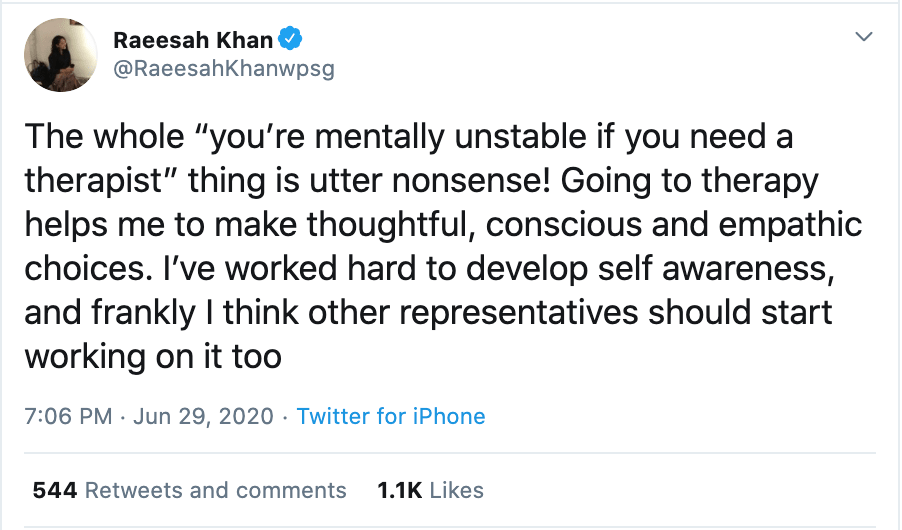View the 1.1K Likes list
Image resolution: width=902 pixels, height=530 pixels.
coord(430,490)
